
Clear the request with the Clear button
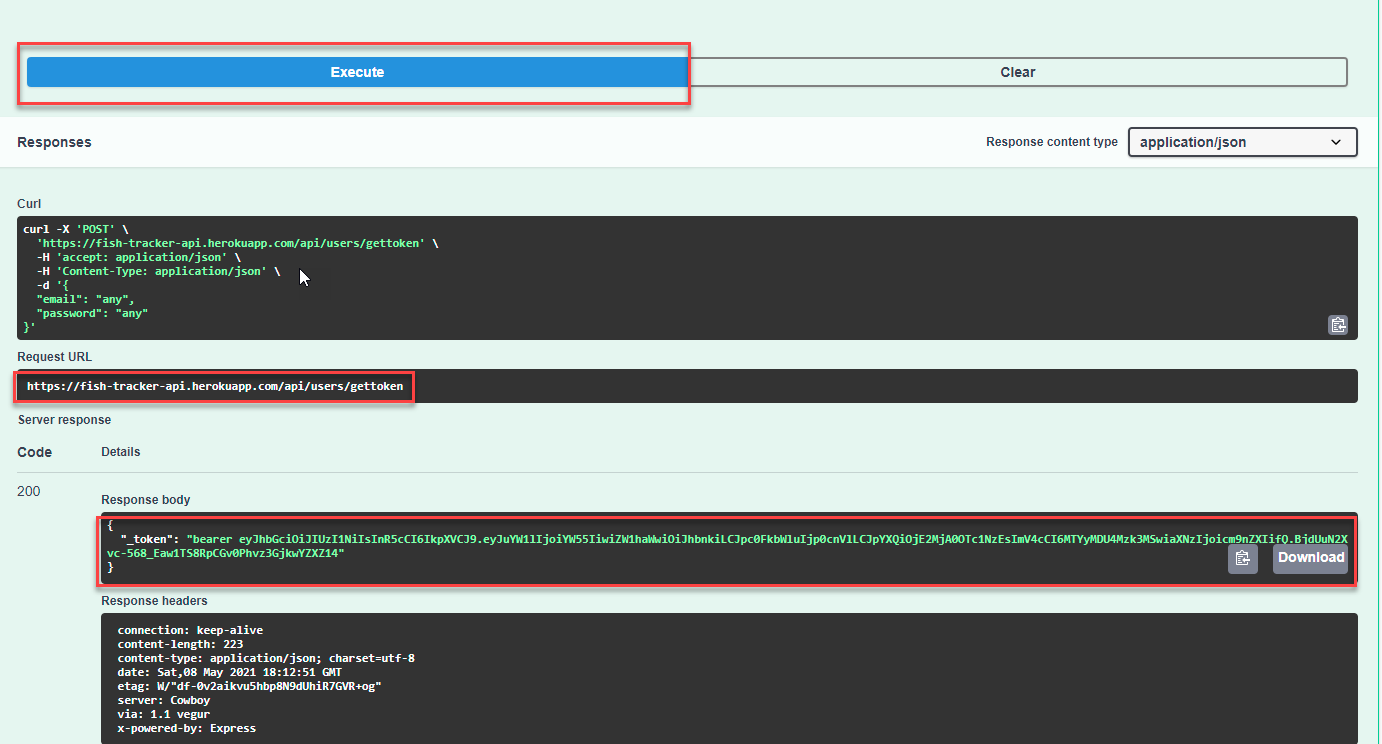[x=1018, y=72]
